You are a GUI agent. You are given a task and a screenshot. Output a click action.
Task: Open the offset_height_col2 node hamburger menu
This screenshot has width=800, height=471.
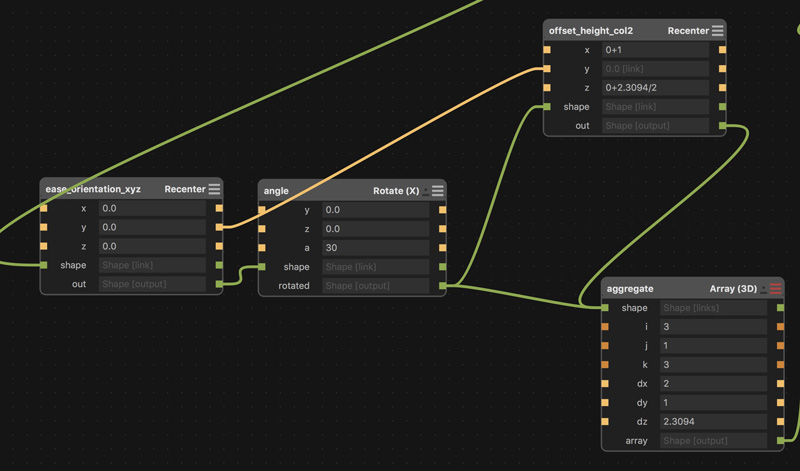tap(717, 31)
